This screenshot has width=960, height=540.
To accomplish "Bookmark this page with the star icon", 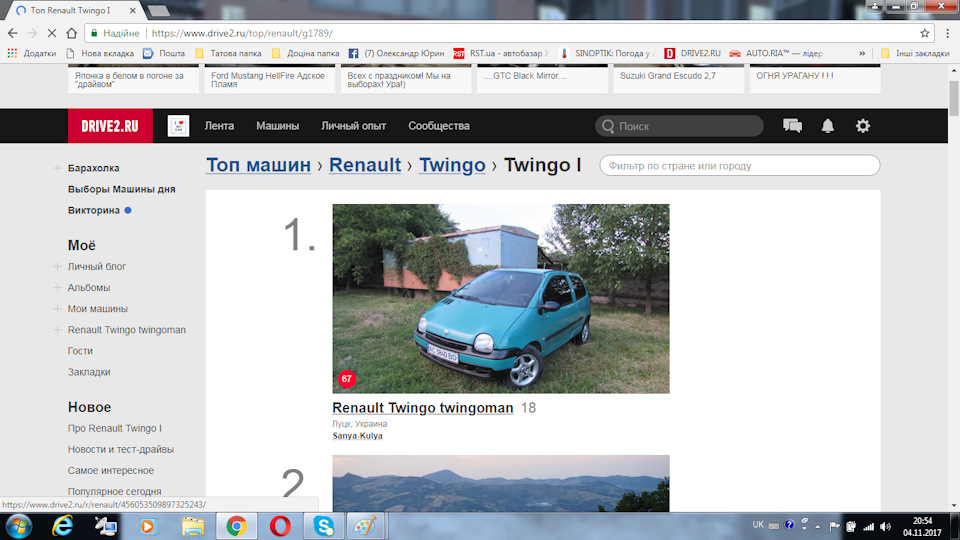I will point(924,33).
